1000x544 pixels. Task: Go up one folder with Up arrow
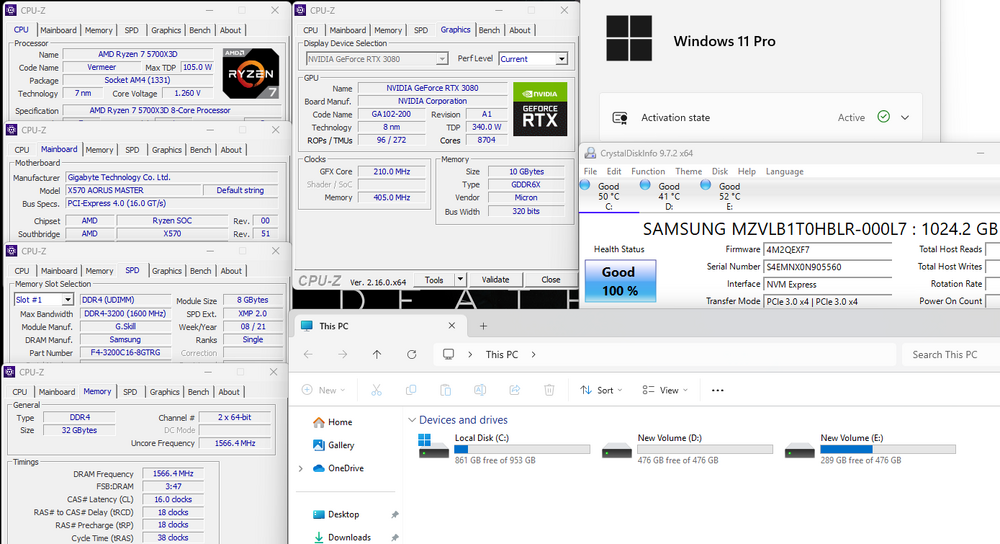coord(377,354)
